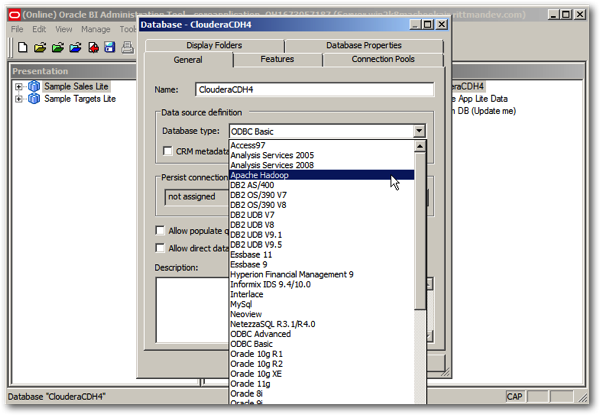This screenshot has width=600, height=415.
Task: Click the database type list scrollbar thumb
Action: click(x=420, y=231)
